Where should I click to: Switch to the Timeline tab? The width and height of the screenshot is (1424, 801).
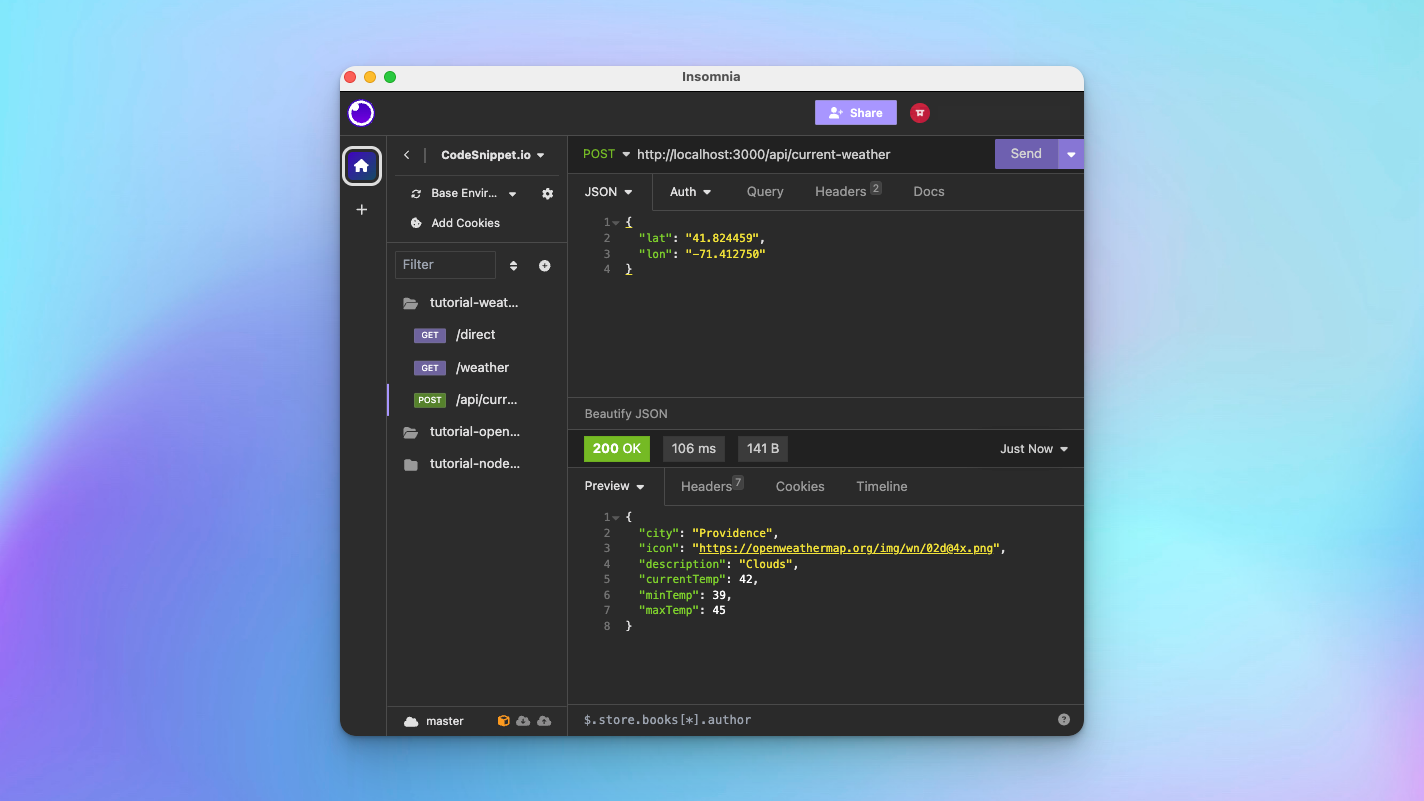(881, 486)
